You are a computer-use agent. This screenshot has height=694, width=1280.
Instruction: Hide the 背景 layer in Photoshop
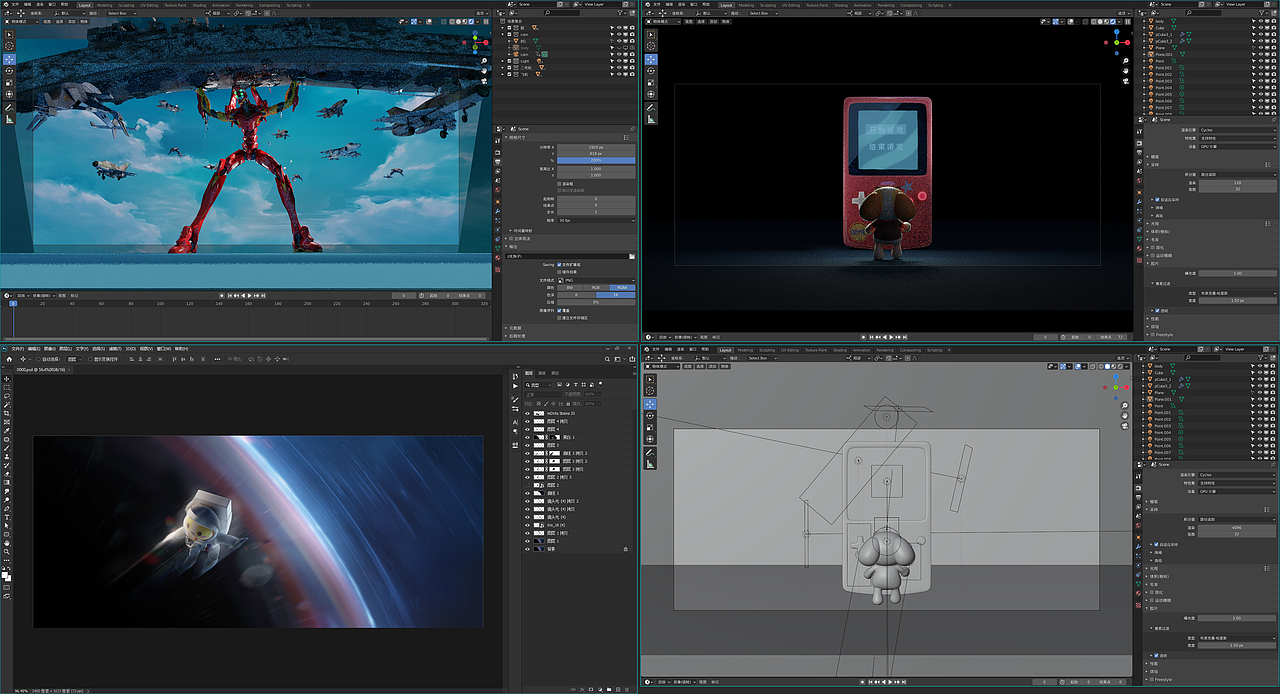(x=527, y=549)
